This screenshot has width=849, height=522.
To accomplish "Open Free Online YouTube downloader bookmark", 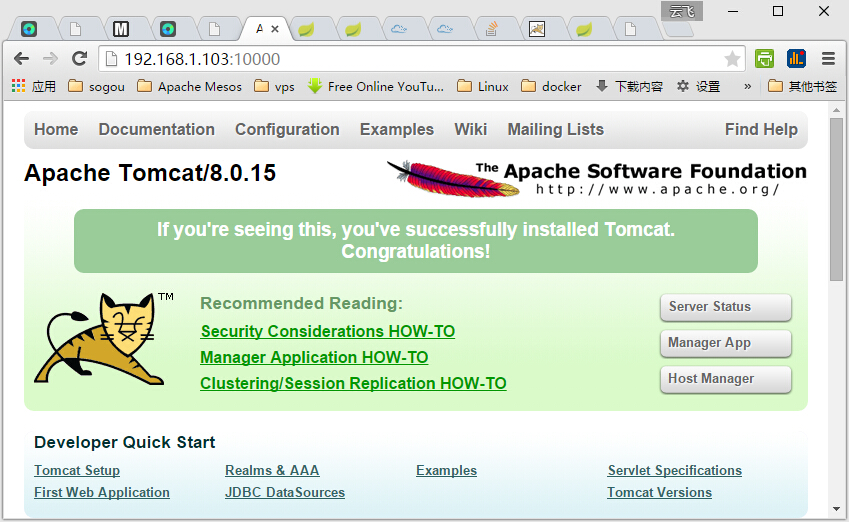I will pyautogui.click(x=375, y=86).
